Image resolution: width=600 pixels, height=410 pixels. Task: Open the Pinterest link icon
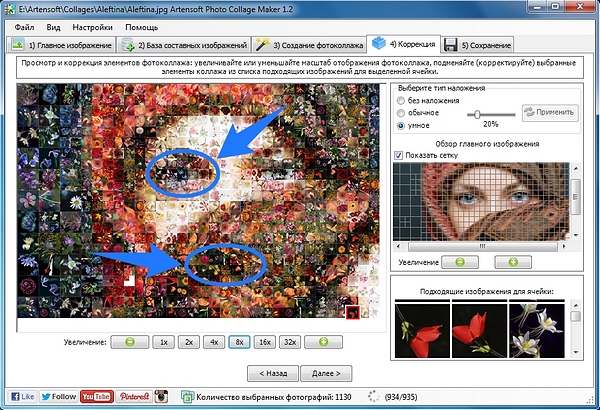pyautogui.click(x=134, y=397)
